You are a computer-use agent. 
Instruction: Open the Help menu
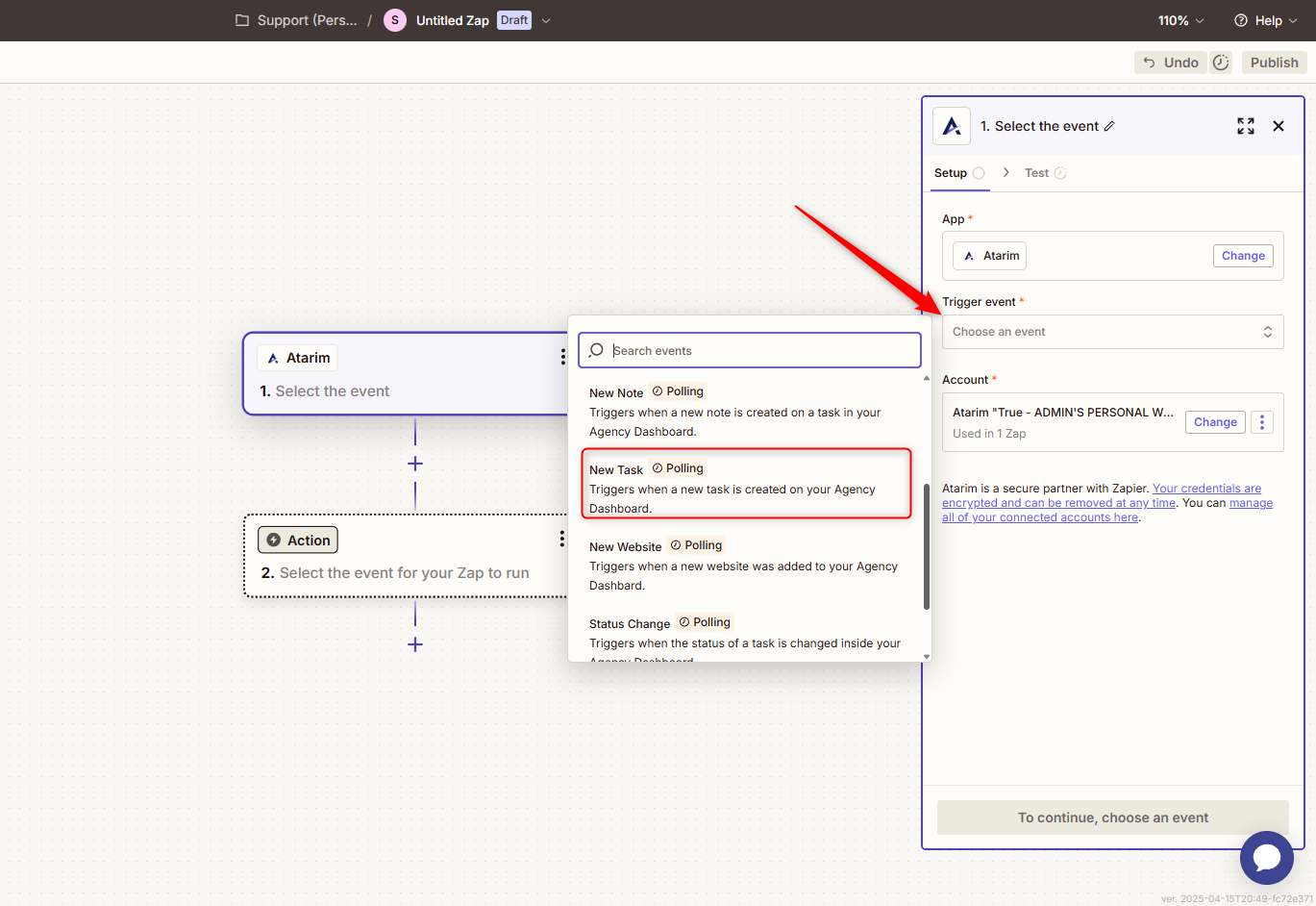(1265, 20)
